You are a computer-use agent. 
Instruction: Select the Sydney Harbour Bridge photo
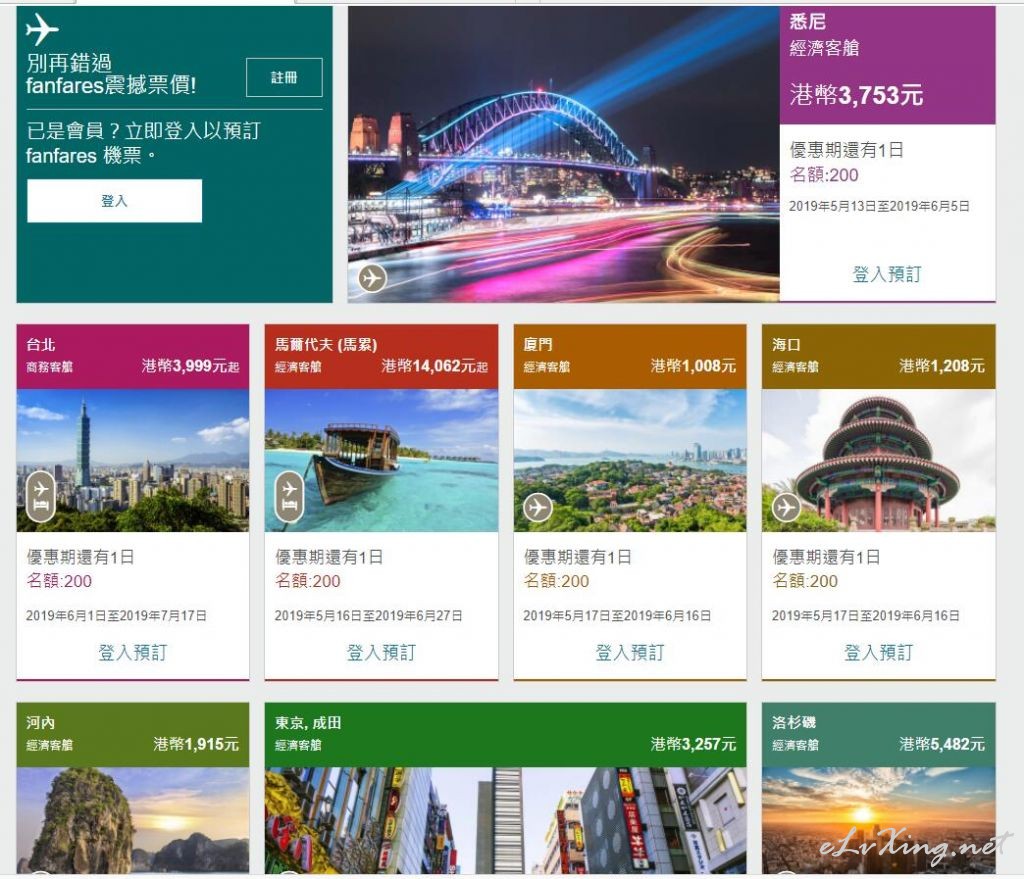[x=564, y=154]
